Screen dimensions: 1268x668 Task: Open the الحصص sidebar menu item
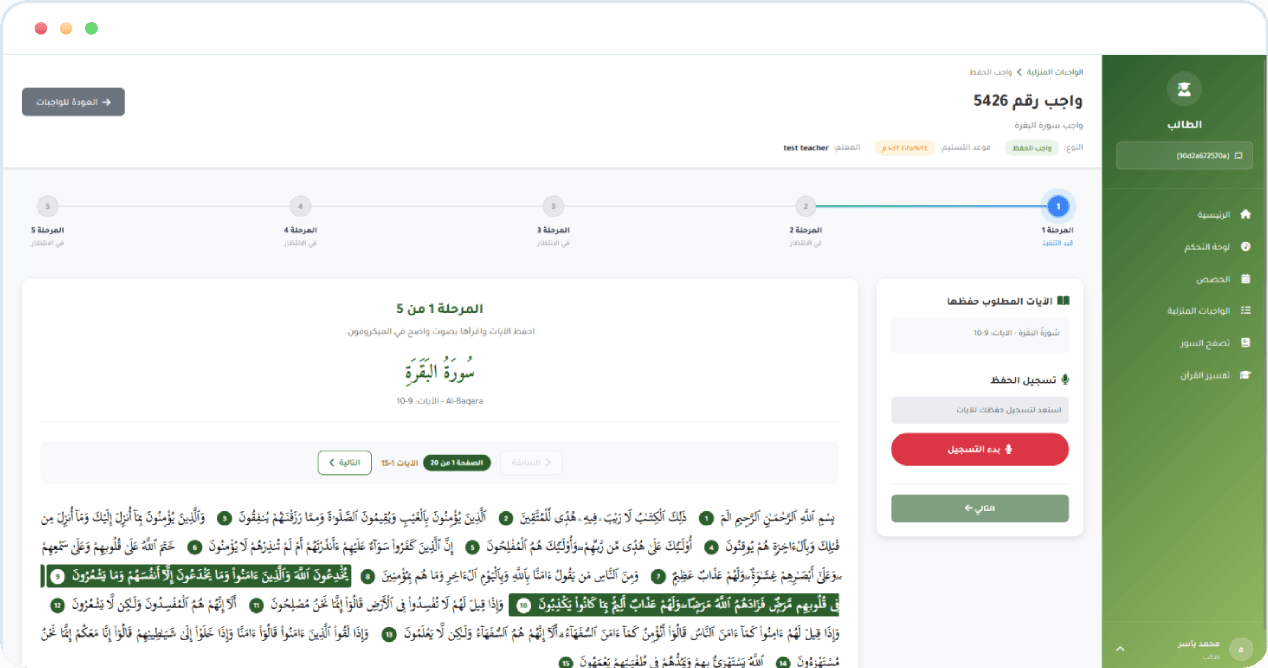pyautogui.click(x=1215, y=278)
